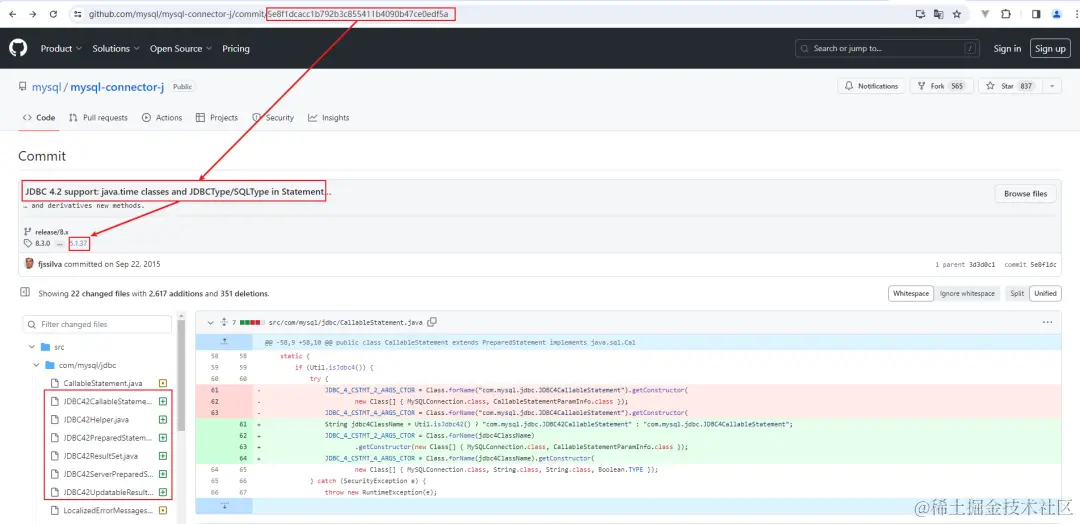Click the Sign up button
The height and width of the screenshot is (524, 1080).
click(1050, 48)
